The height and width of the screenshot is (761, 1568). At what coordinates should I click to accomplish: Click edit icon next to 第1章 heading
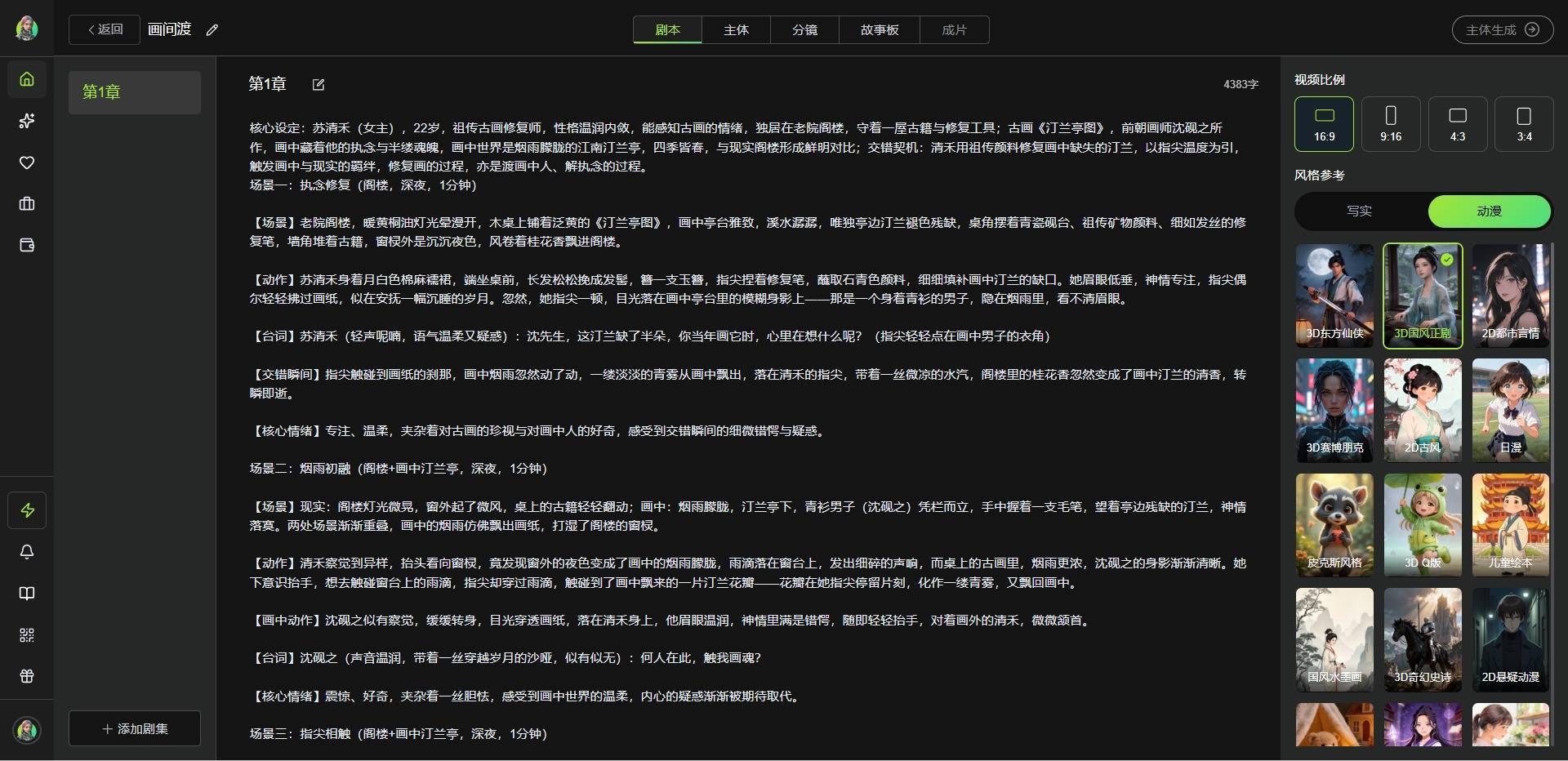[x=318, y=84]
